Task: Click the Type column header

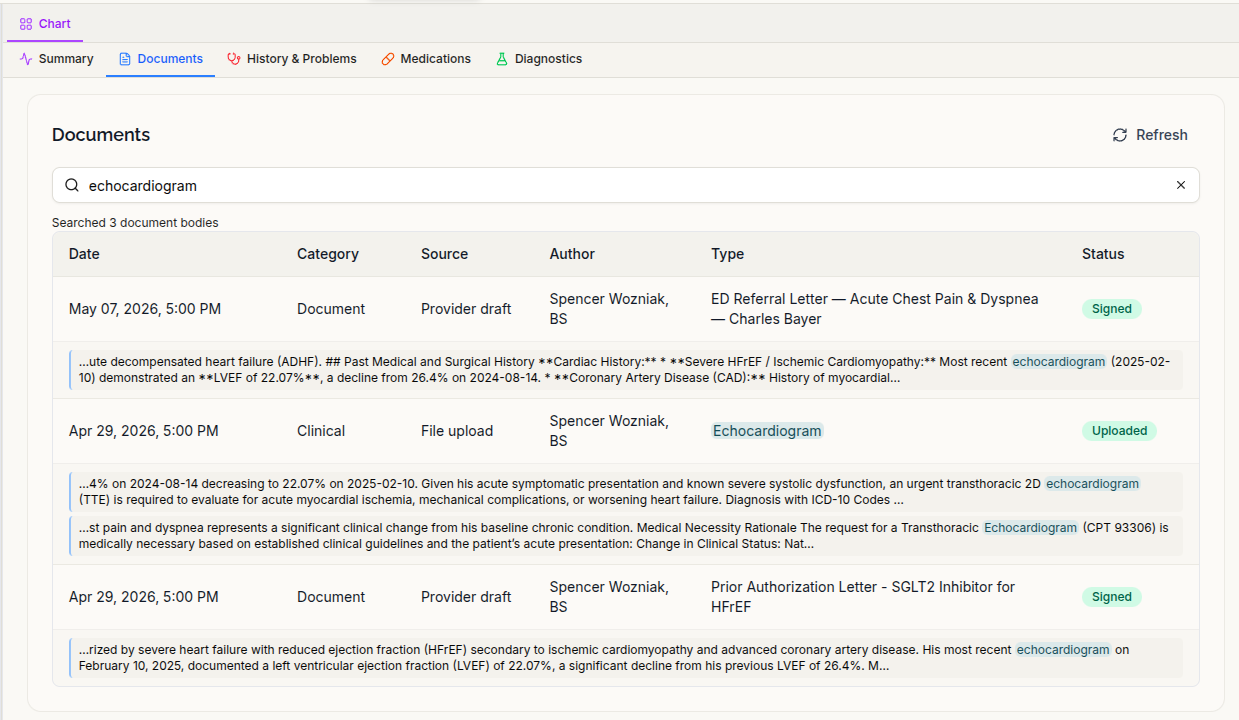Action: tap(727, 254)
